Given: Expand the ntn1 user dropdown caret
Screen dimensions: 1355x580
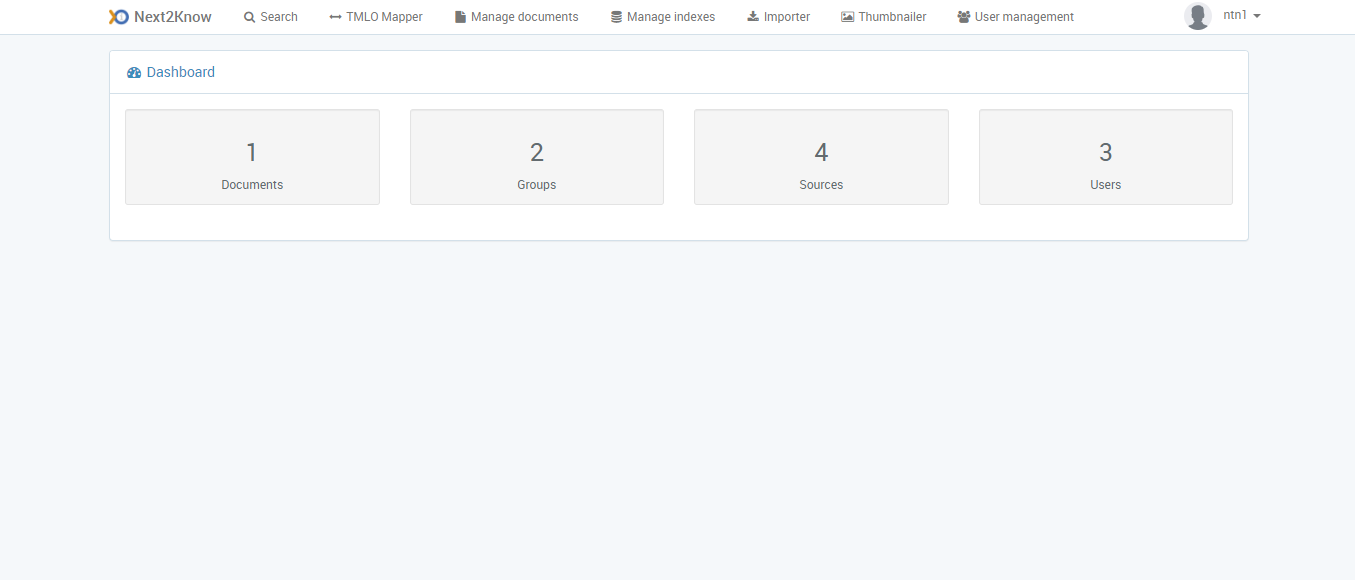Looking at the screenshot, I should point(1257,16).
